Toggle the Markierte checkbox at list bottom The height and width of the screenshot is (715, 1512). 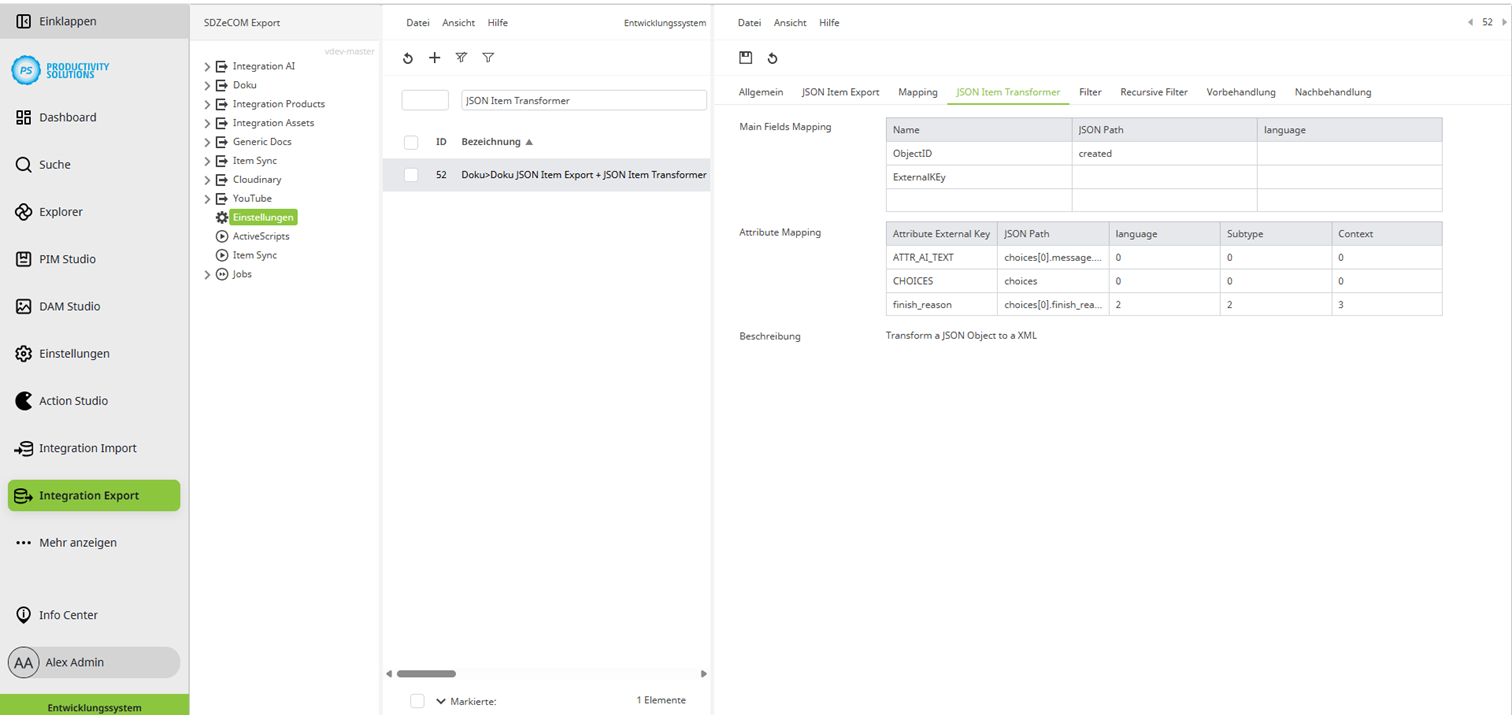click(x=417, y=701)
